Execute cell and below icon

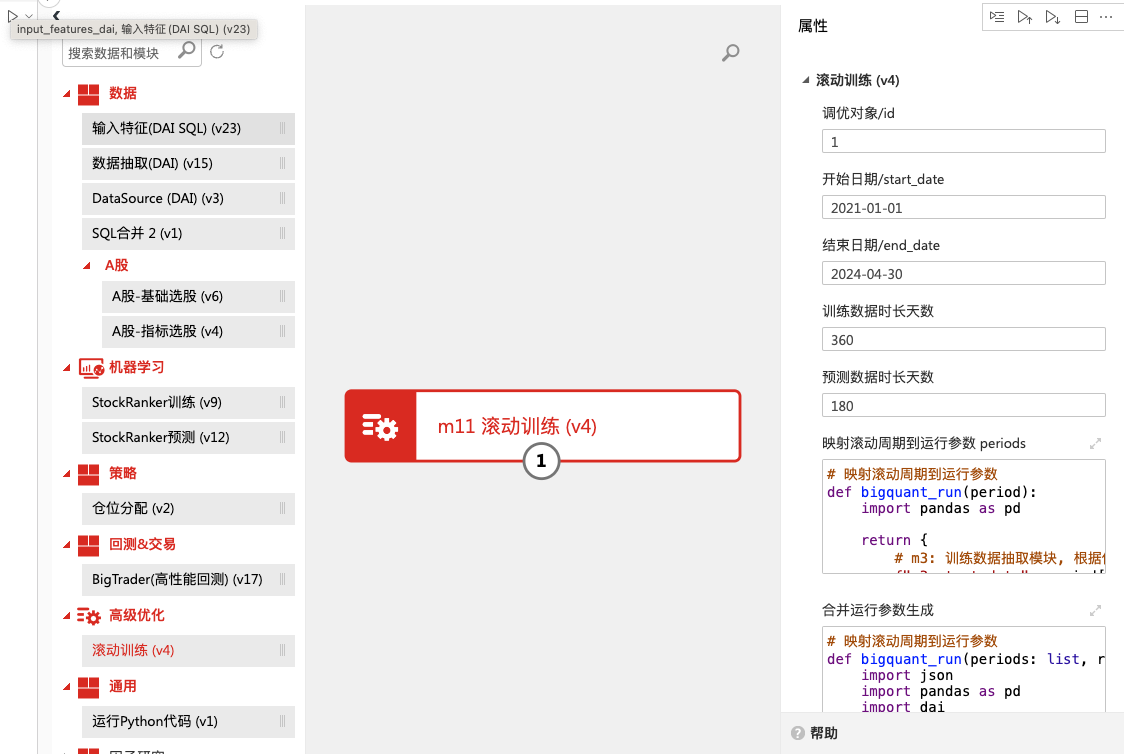click(1052, 17)
